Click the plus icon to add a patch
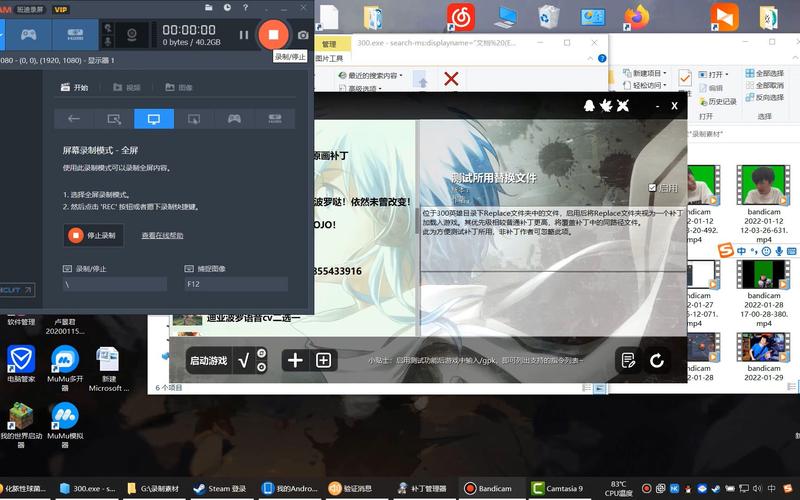800x500 pixels. pyautogui.click(x=294, y=360)
